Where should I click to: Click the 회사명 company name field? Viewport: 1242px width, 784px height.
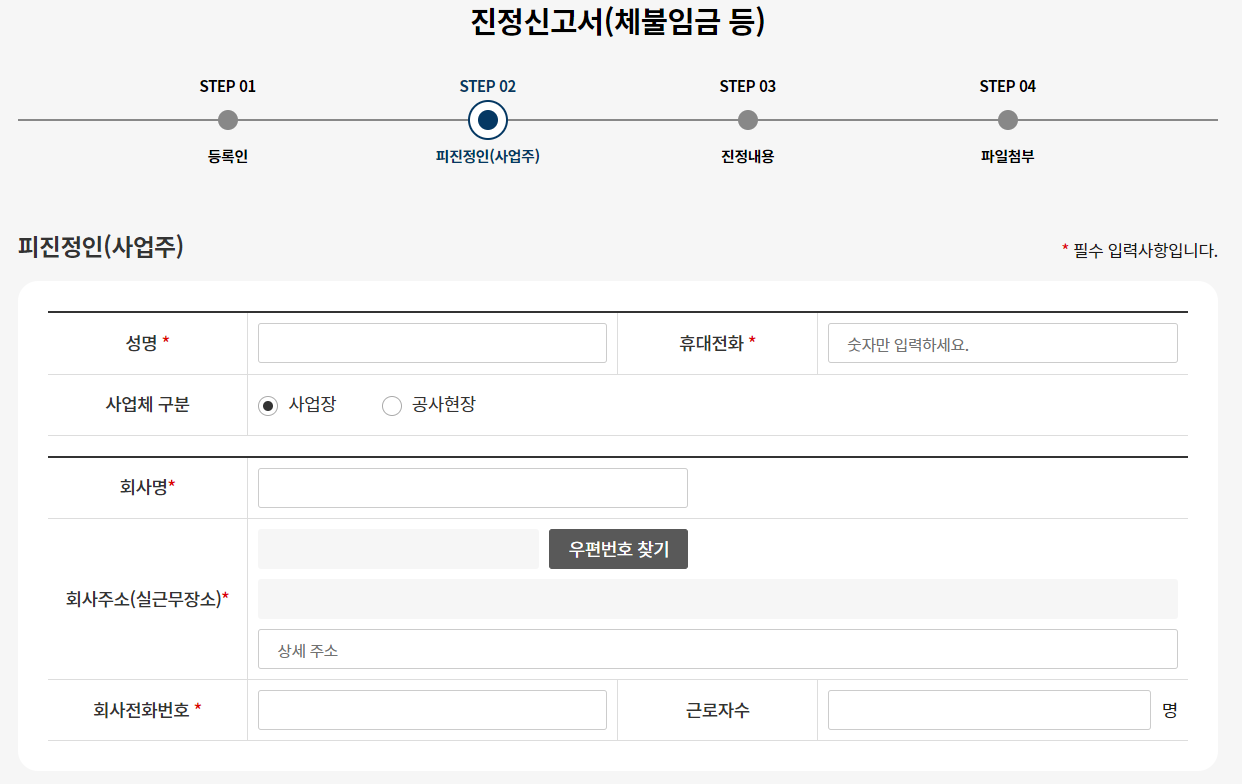(472, 487)
